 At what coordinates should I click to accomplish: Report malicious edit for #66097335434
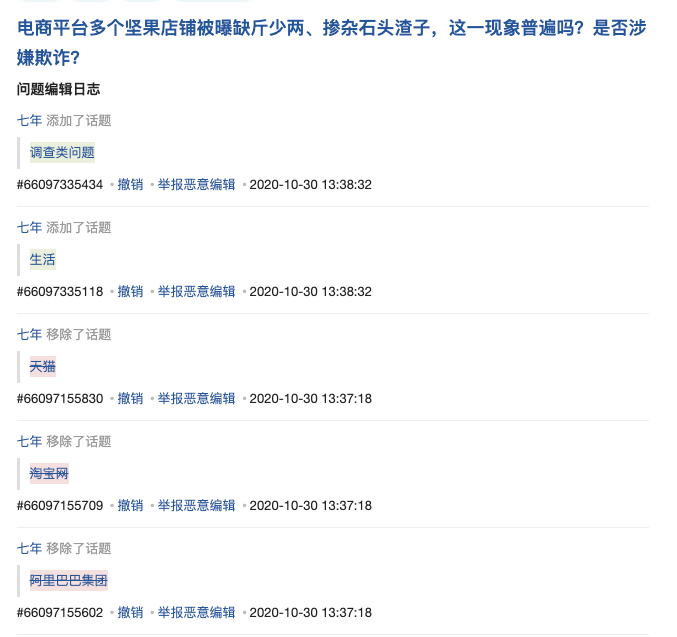tap(196, 184)
